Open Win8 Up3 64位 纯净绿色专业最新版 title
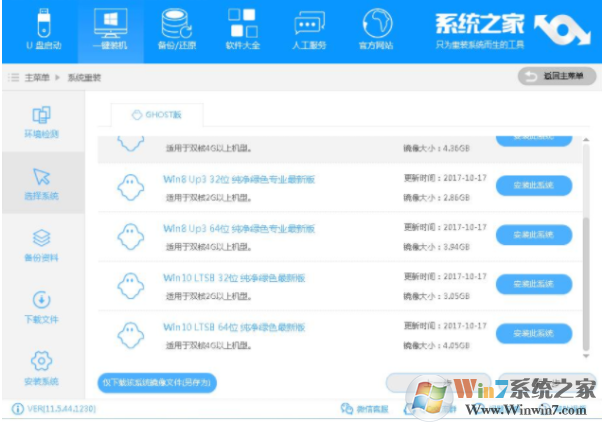Image resolution: width=603 pixels, height=424 pixels. click(x=239, y=228)
